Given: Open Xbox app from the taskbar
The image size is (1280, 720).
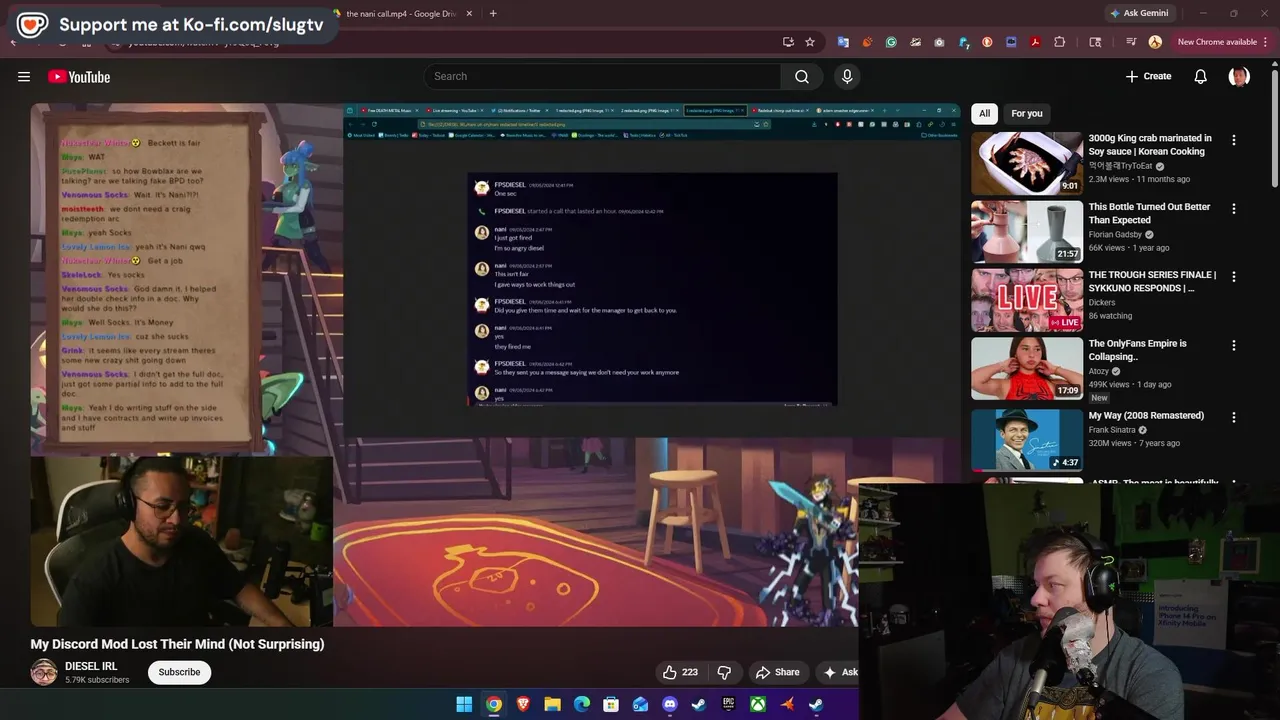Looking at the screenshot, I should (x=758, y=704).
